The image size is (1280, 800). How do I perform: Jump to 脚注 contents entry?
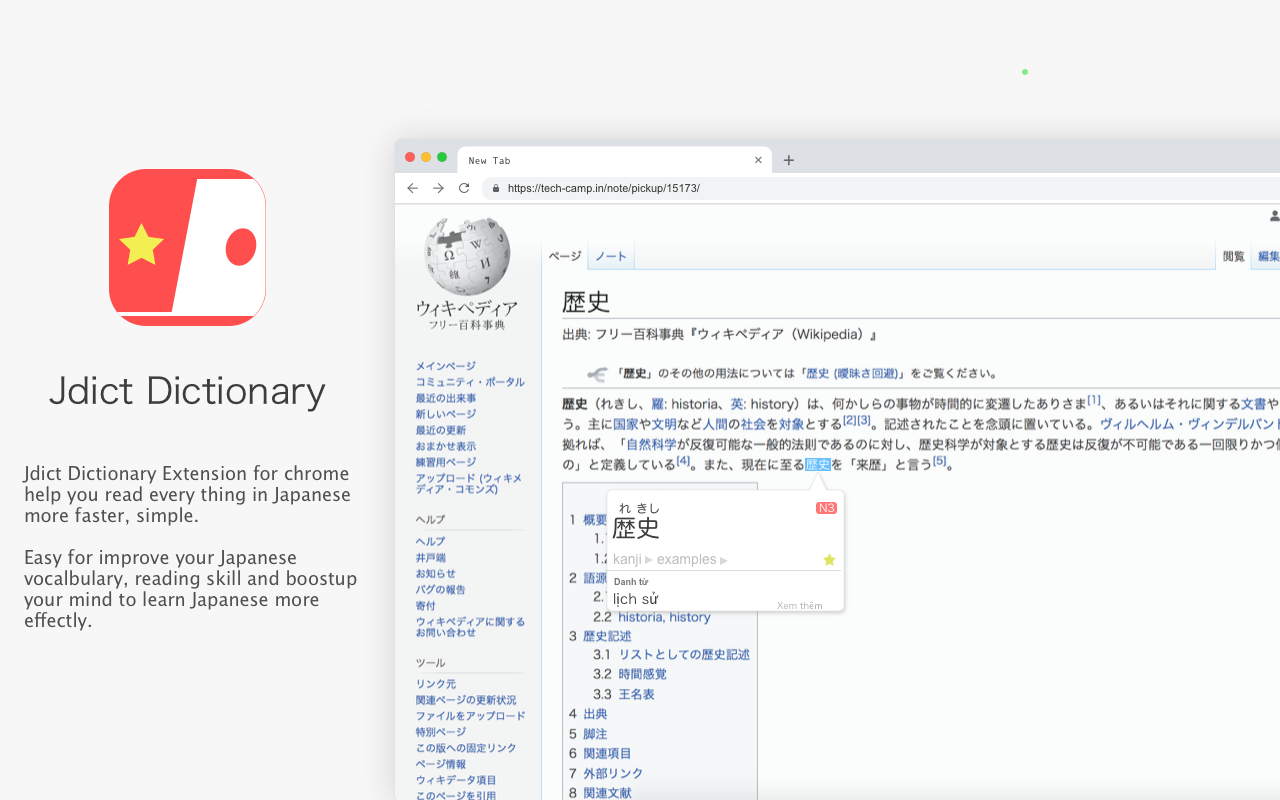tap(595, 734)
